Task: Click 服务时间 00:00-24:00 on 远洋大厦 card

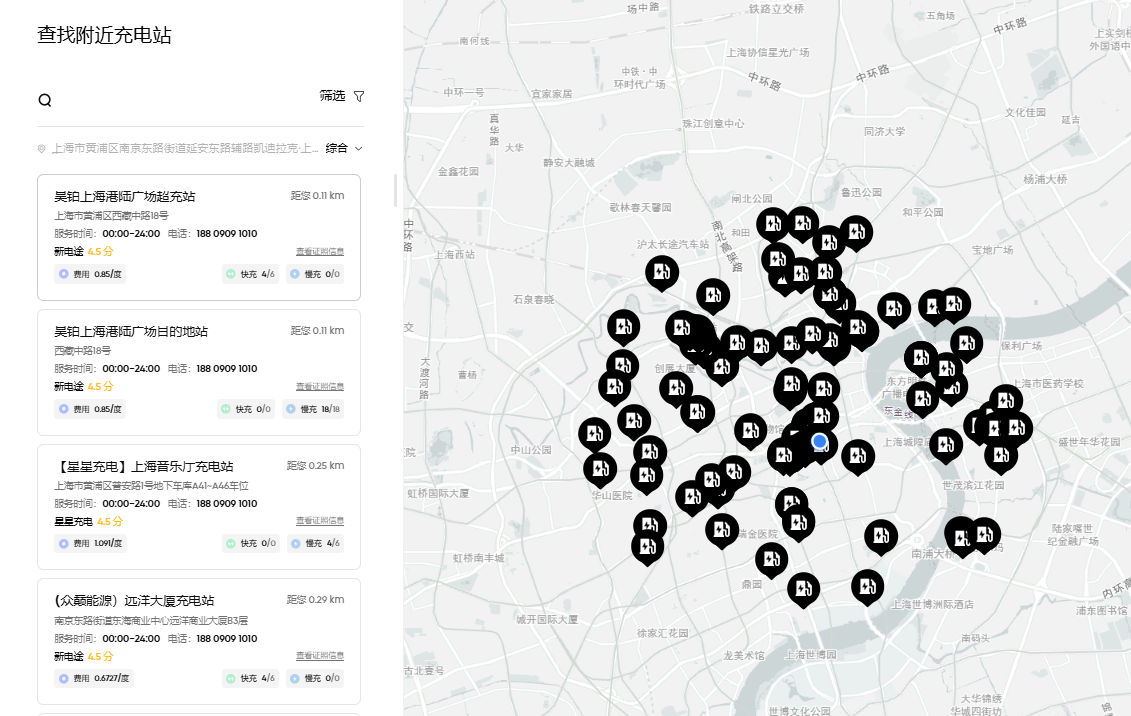Action: [x=107, y=638]
